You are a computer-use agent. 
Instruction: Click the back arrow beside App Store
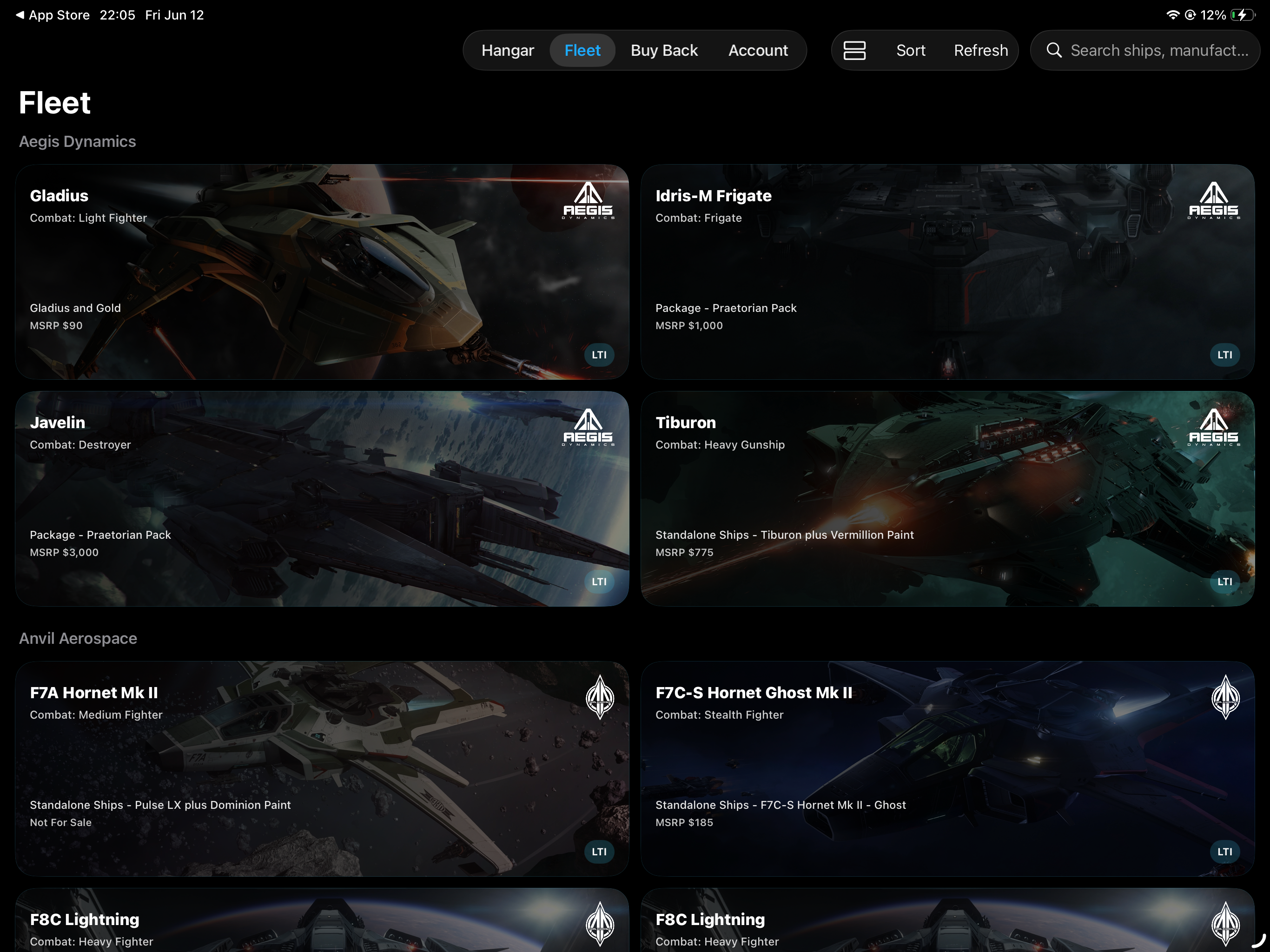click(x=20, y=15)
